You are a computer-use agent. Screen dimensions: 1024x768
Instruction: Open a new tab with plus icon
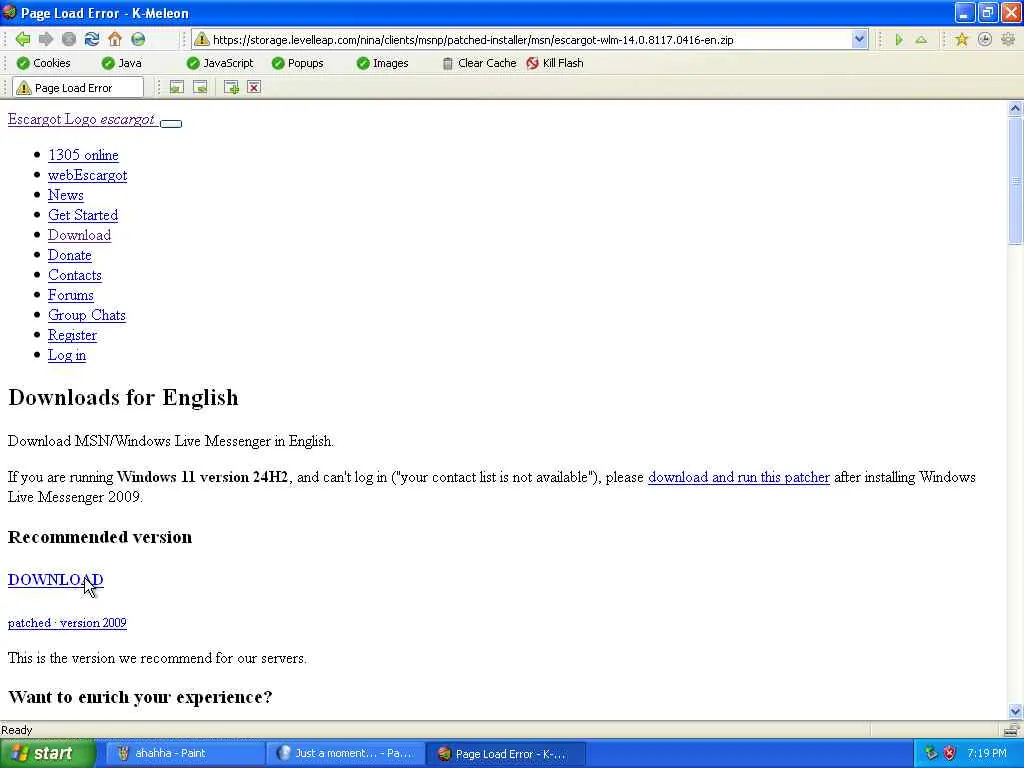coord(231,88)
